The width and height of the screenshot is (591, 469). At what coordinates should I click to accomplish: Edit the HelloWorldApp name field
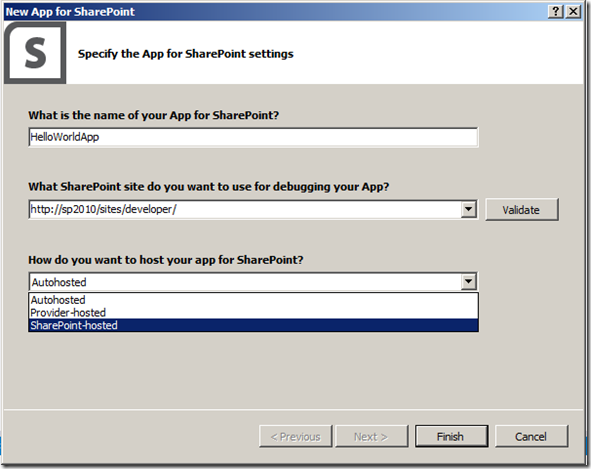point(253,137)
